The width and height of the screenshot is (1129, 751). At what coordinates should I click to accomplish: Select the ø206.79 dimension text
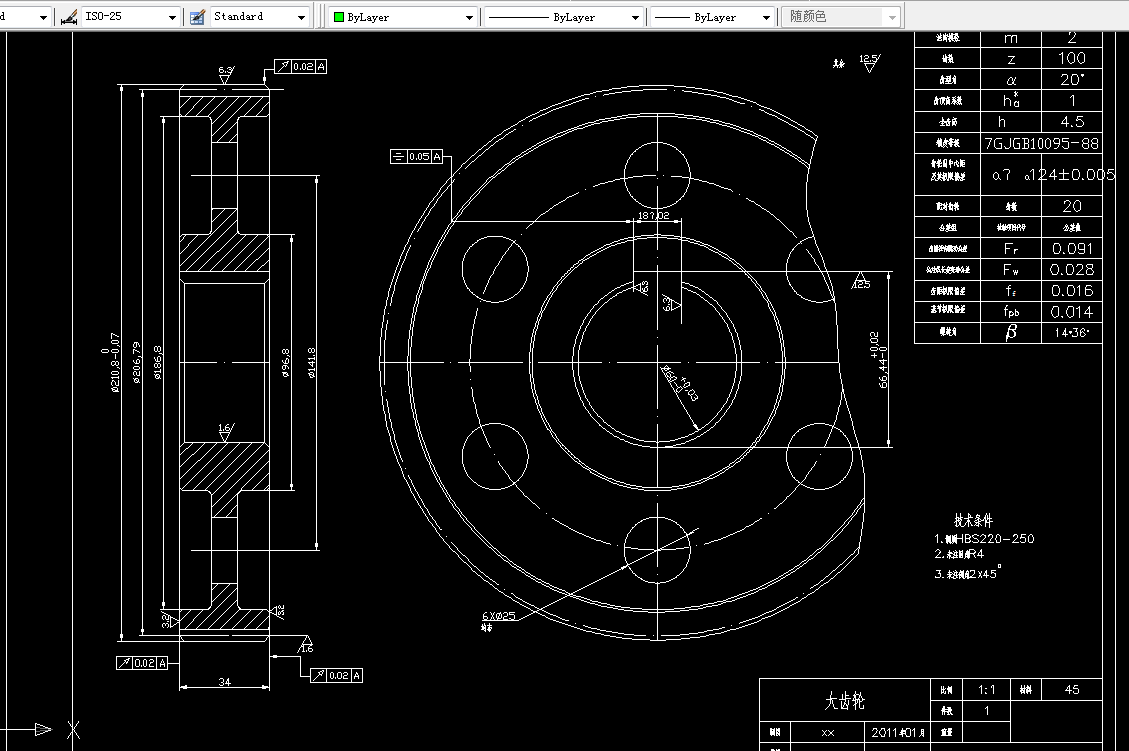pyautogui.click(x=137, y=362)
